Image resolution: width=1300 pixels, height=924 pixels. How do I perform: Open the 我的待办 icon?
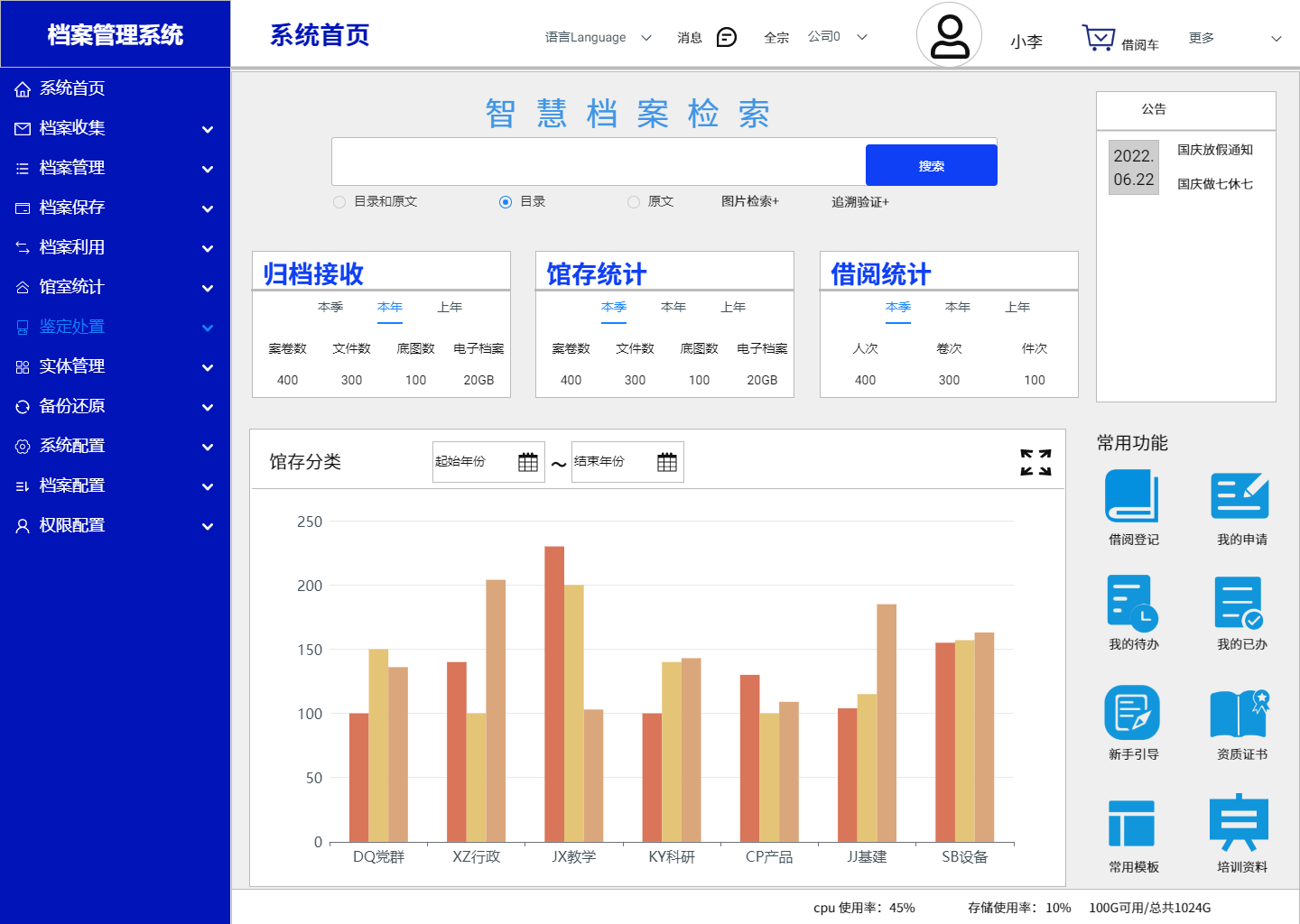1132,602
